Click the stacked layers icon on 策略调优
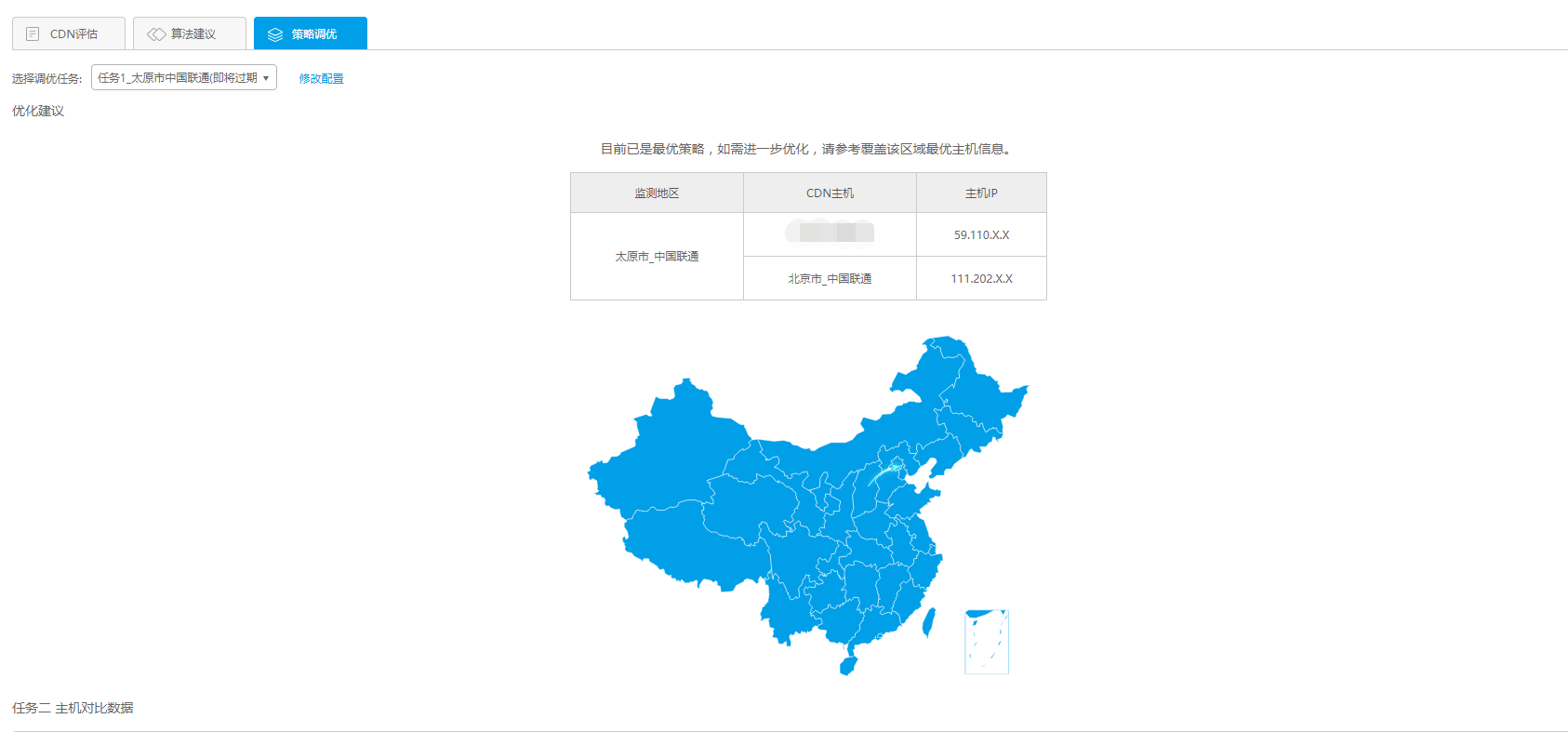Viewport: 1568px width, 732px height. pyautogui.click(x=275, y=34)
